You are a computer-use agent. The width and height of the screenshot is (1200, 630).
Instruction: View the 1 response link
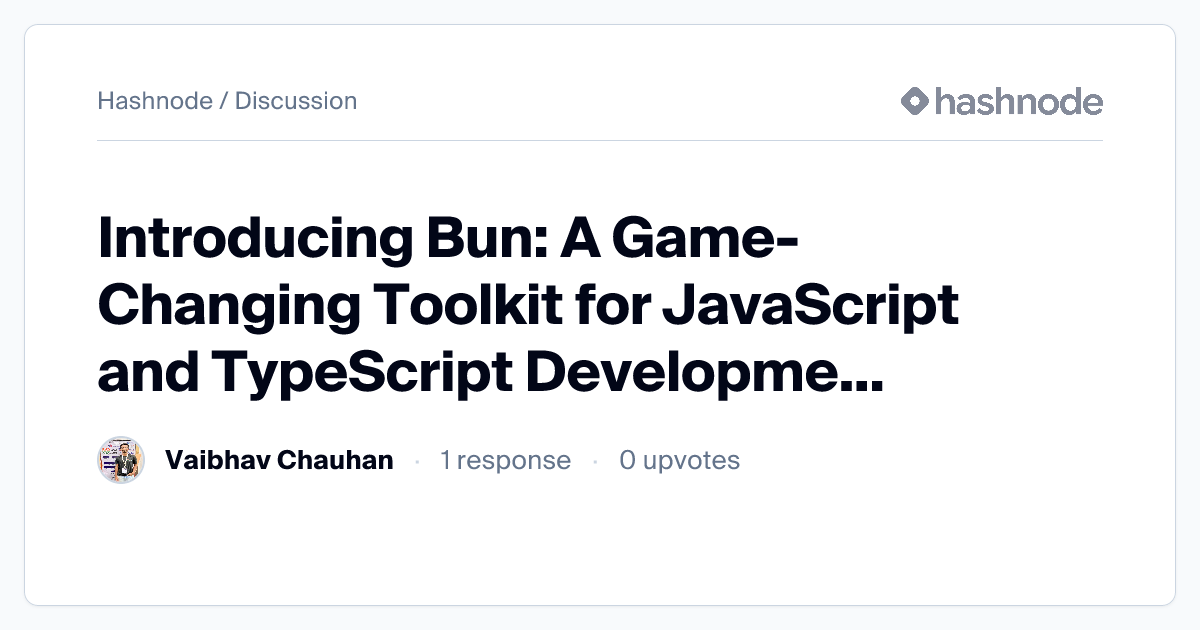pyautogui.click(x=506, y=460)
